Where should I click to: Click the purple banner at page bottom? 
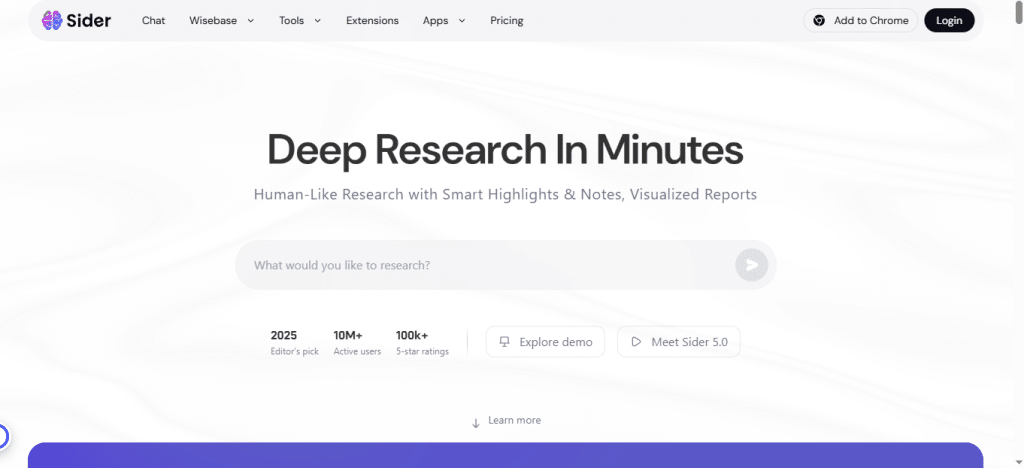(x=505, y=455)
